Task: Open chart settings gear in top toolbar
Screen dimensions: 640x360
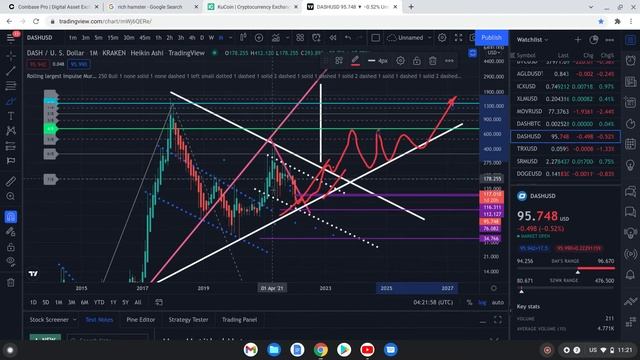Action: coord(442,38)
